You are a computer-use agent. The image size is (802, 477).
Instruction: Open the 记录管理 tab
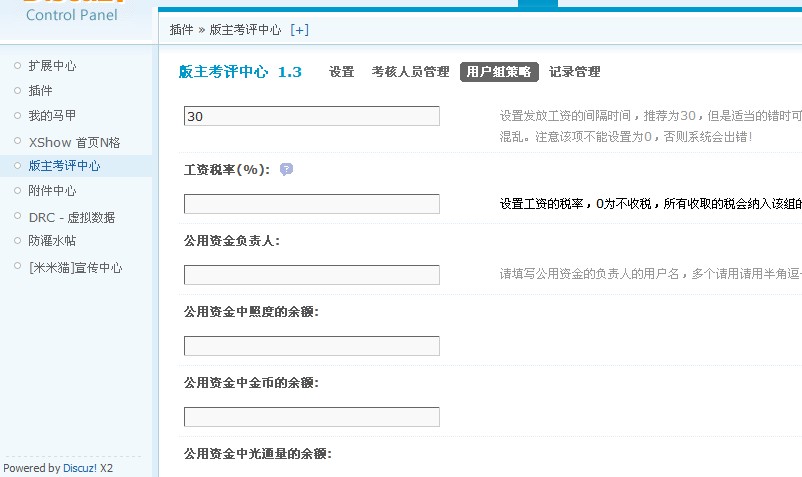pos(575,72)
